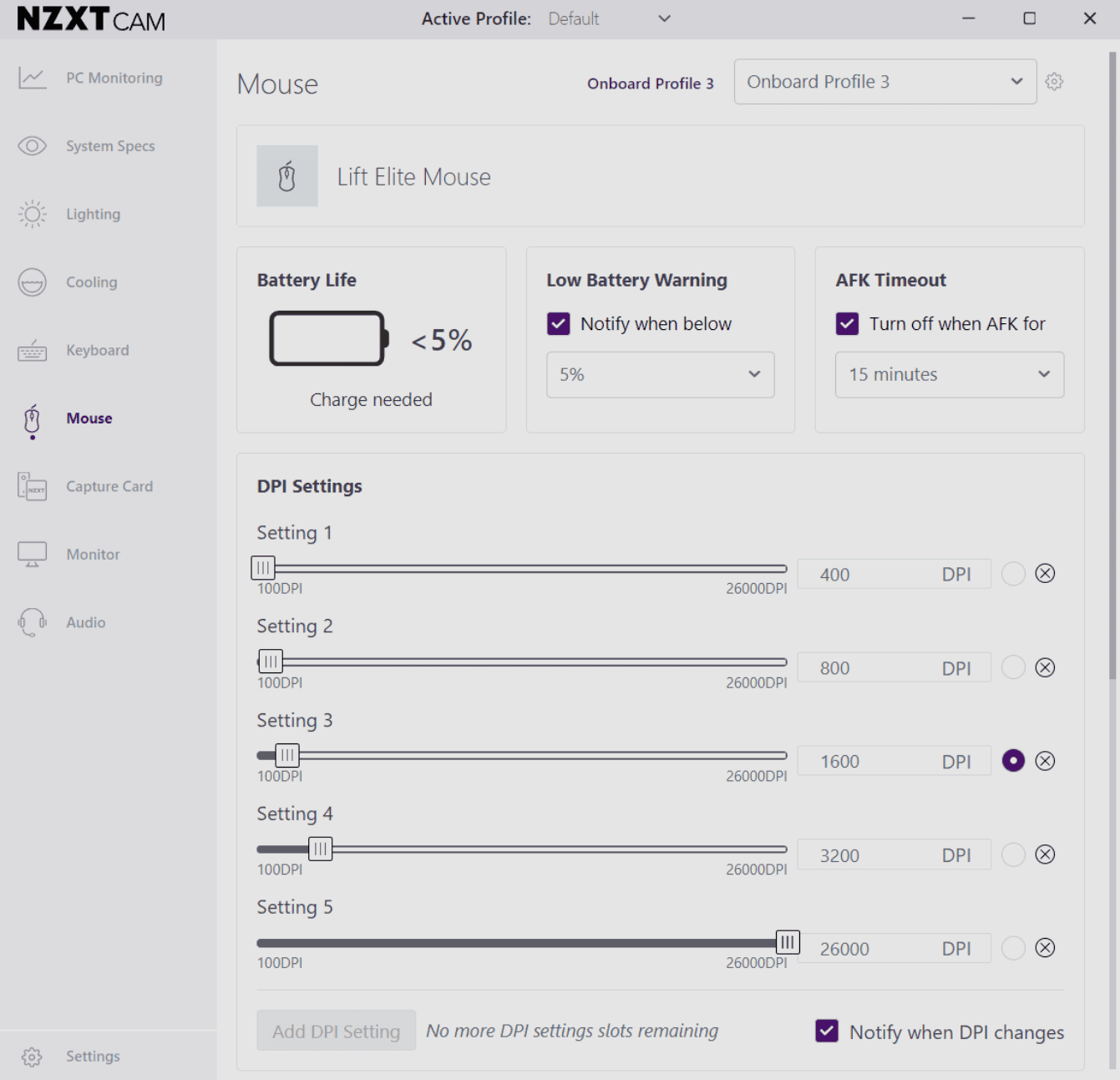Disable Notify when DPI changes checkbox

click(x=827, y=1032)
